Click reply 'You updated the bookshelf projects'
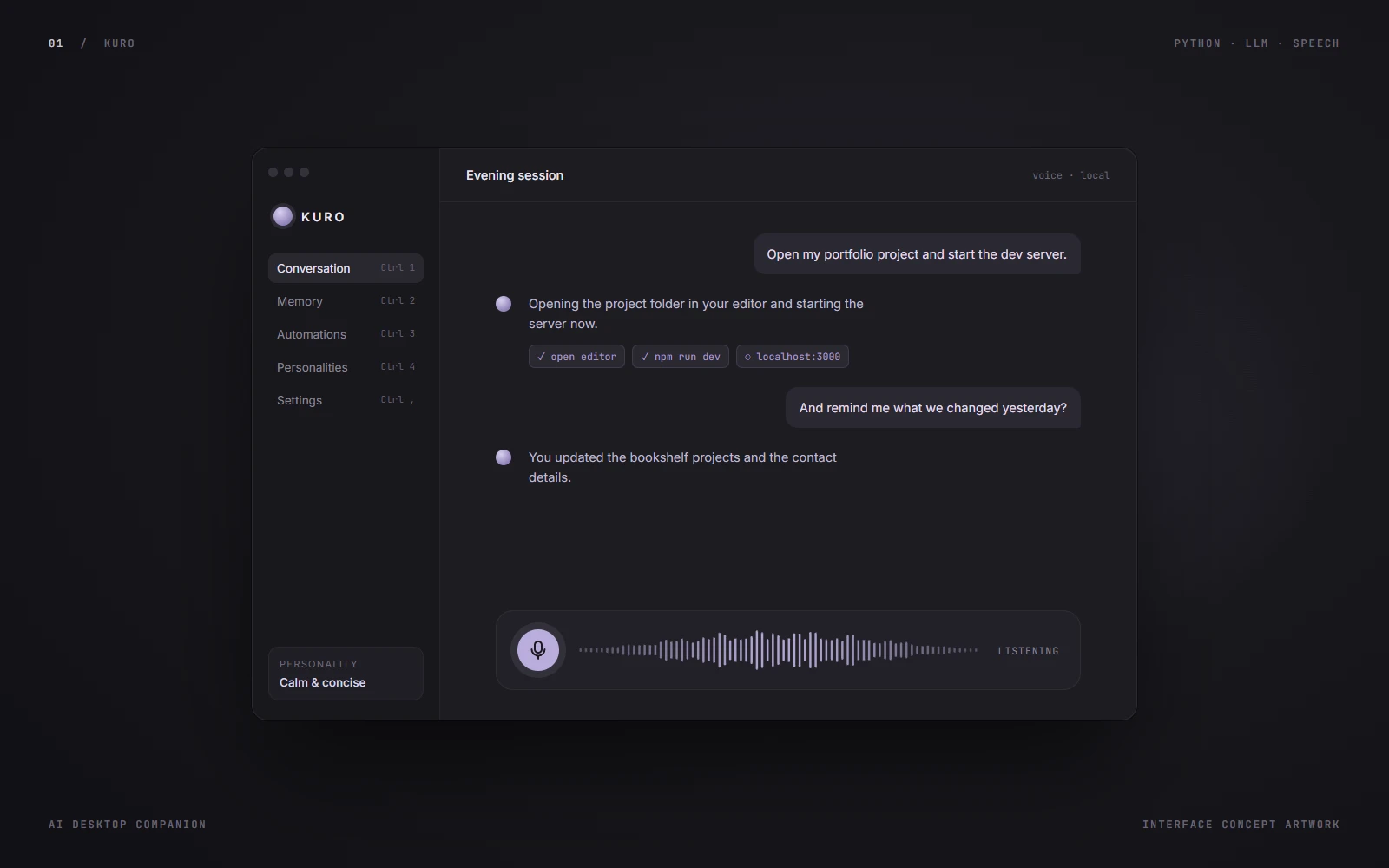This screenshot has height=868, width=1389. tap(682, 467)
